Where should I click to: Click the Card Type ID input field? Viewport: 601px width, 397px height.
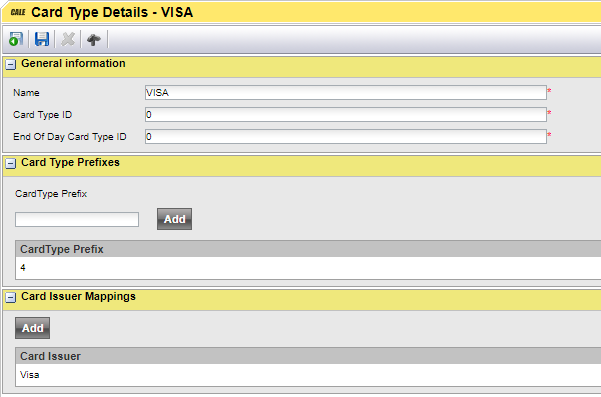pos(346,115)
